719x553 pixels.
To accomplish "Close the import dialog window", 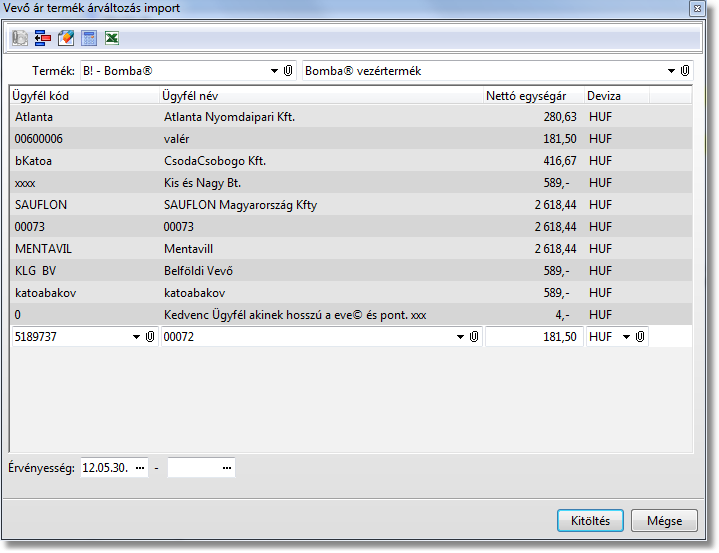I will (697, 8).
